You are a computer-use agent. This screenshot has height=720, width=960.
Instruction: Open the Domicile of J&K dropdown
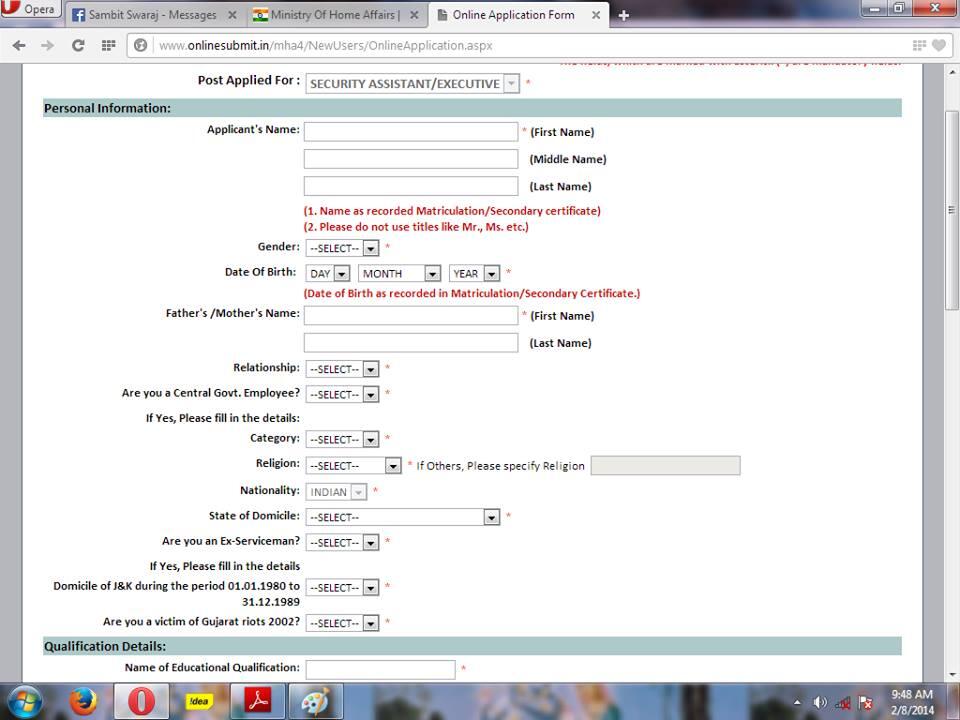pos(342,588)
